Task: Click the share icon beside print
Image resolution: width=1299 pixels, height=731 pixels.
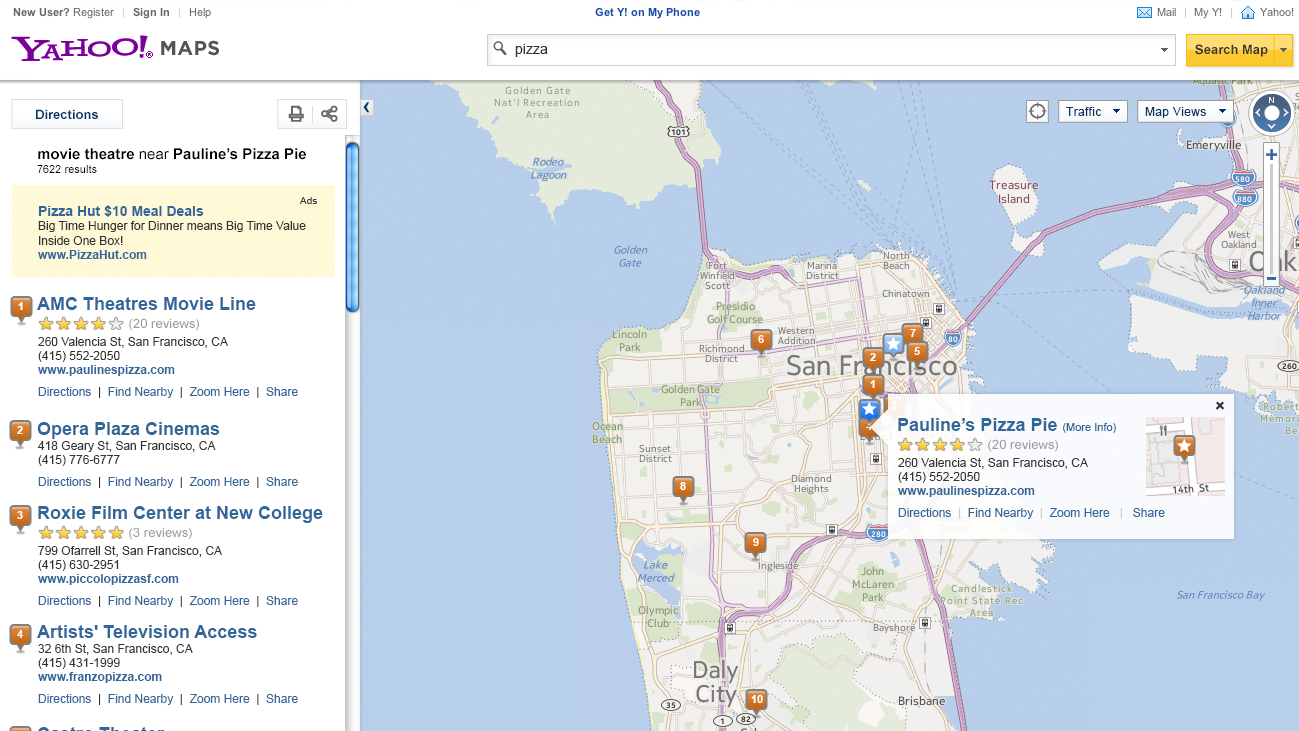Action: (x=329, y=114)
